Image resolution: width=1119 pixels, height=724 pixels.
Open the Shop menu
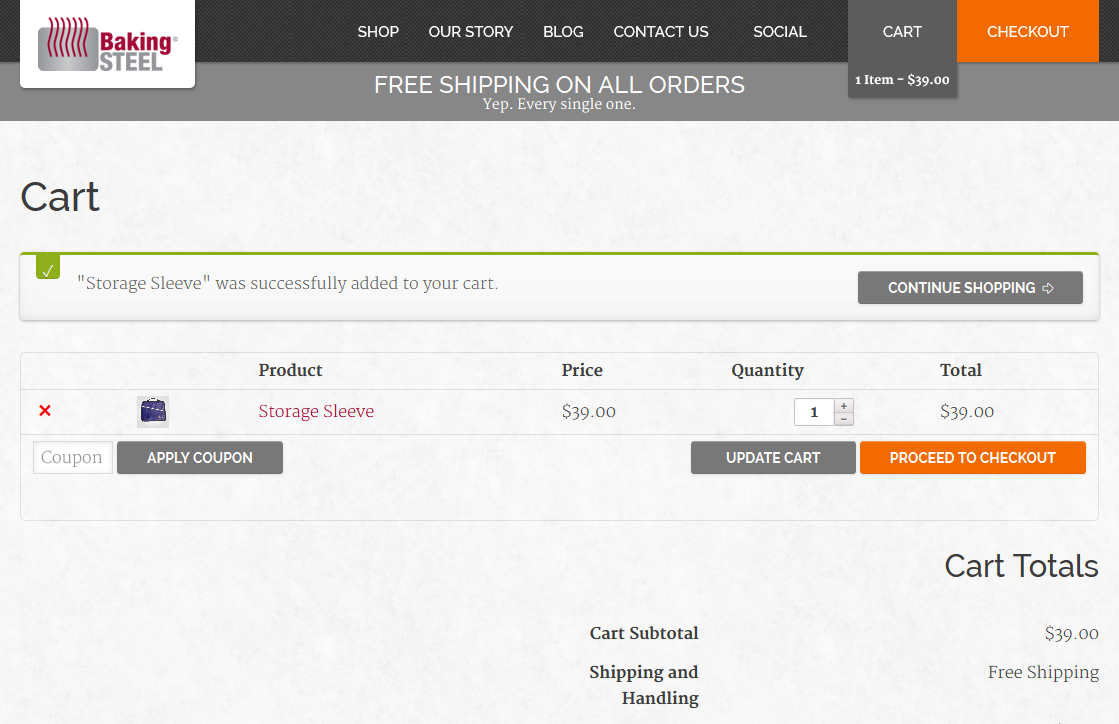pyautogui.click(x=378, y=31)
